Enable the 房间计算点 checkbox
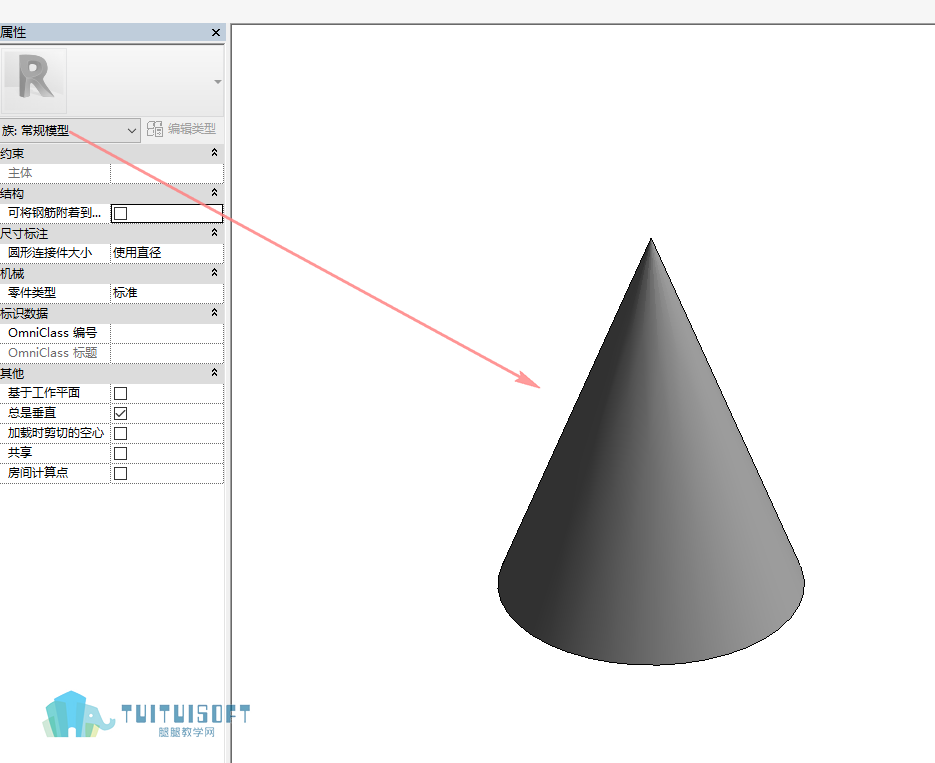The image size is (935, 763). [x=120, y=473]
